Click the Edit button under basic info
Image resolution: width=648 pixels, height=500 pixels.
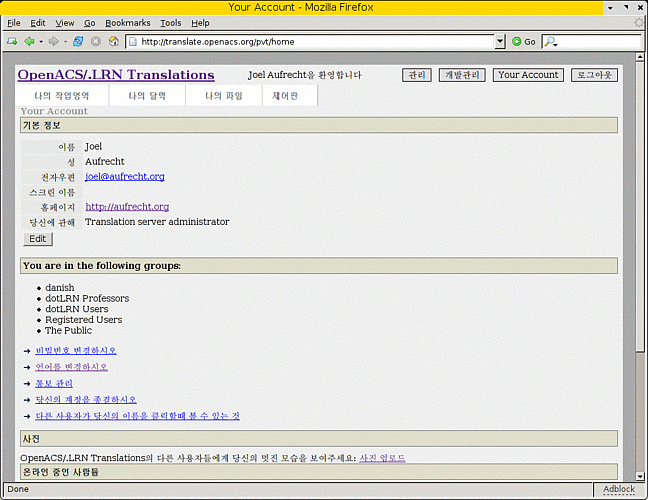pos(37,239)
